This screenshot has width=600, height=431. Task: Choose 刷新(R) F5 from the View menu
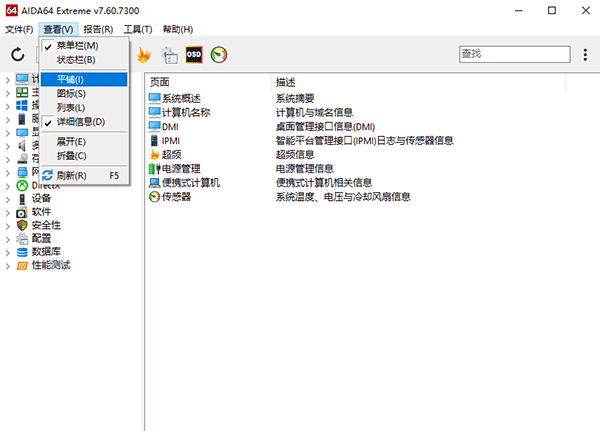click(84, 176)
